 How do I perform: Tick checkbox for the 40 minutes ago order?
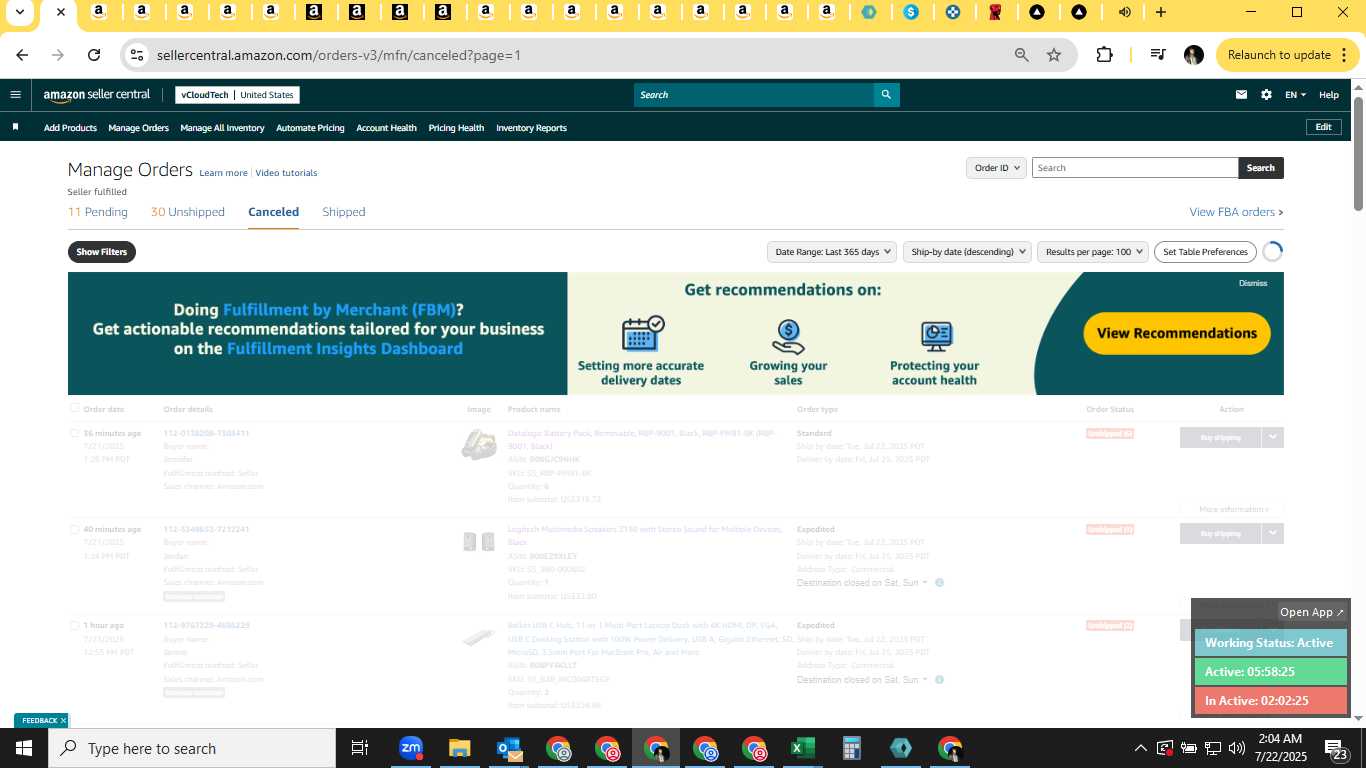click(x=74, y=529)
